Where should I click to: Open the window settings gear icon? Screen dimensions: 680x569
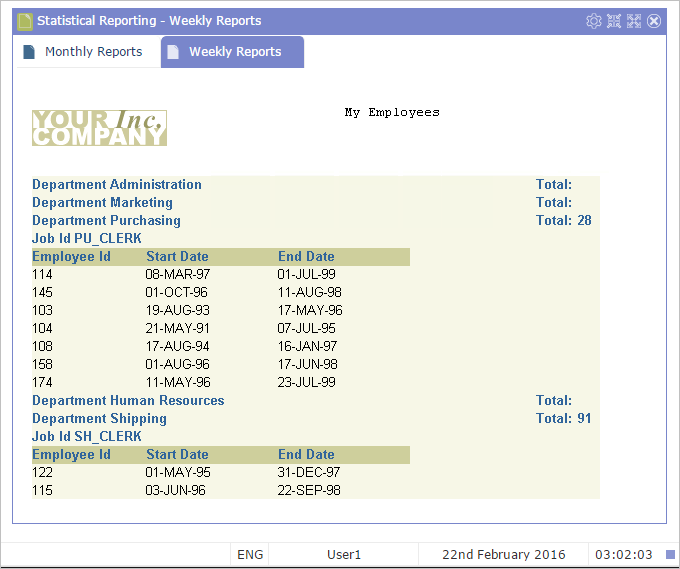pos(594,21)
